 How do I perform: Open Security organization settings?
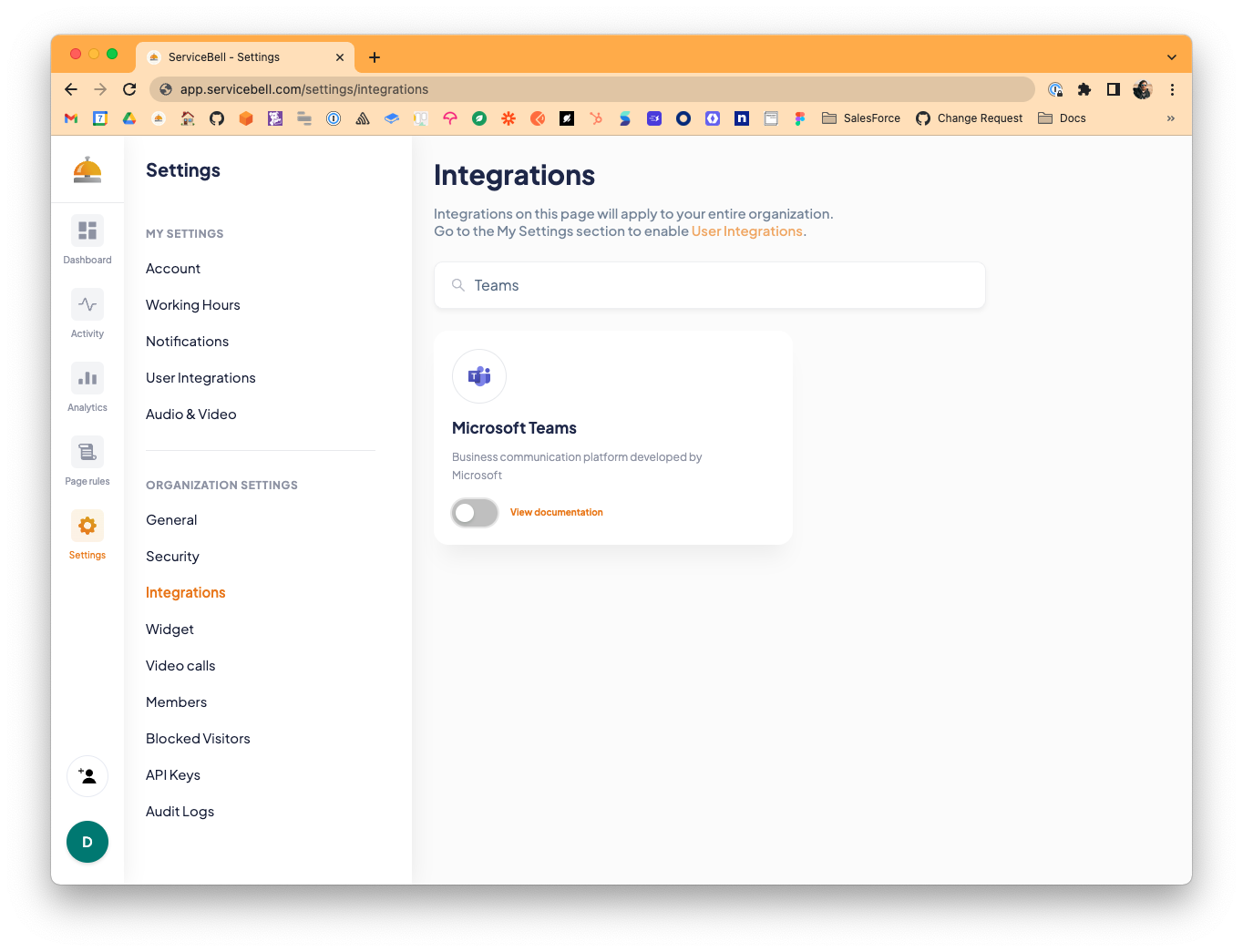point(172,557)
